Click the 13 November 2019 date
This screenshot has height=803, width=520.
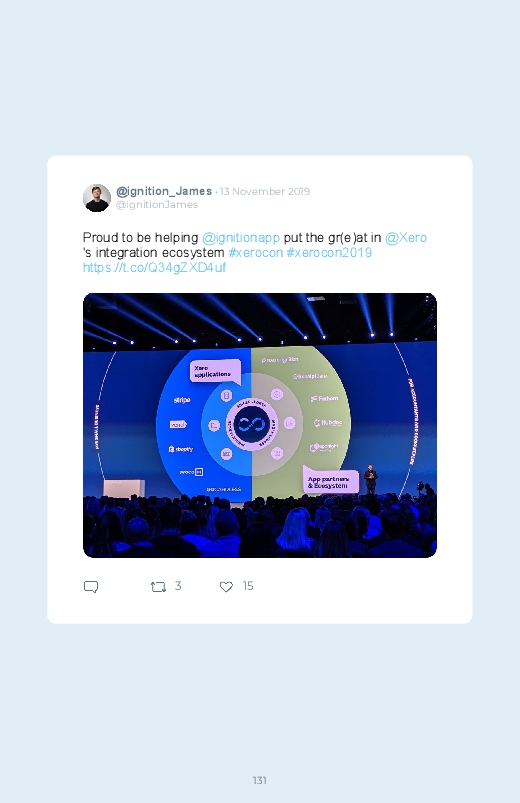[265, 192]
